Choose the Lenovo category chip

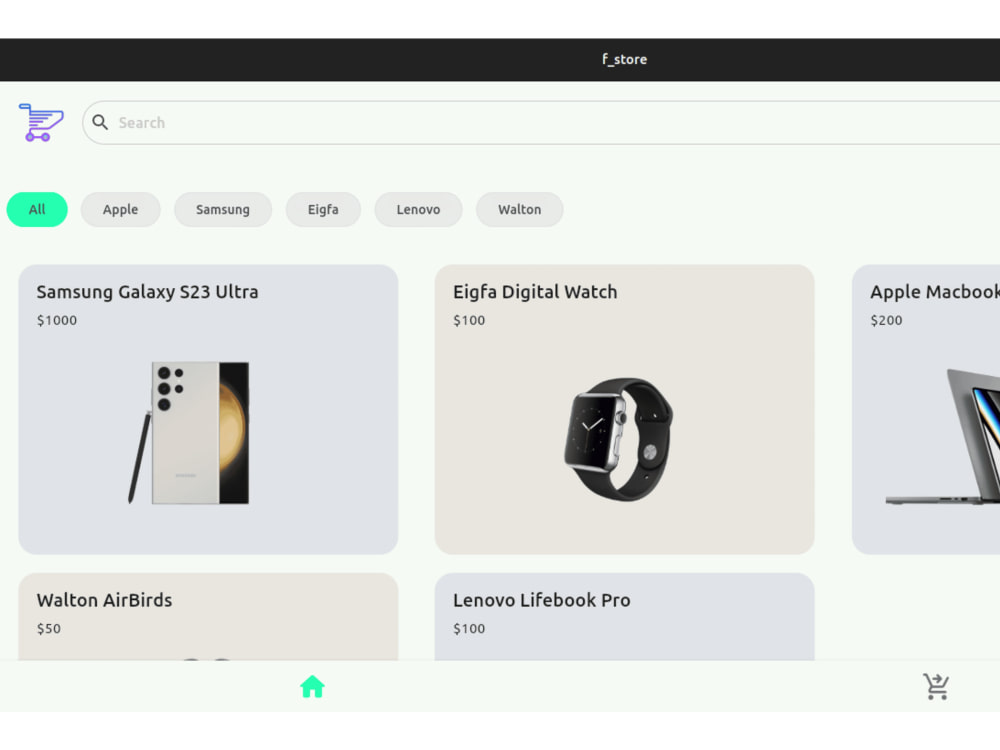(418, 209)
